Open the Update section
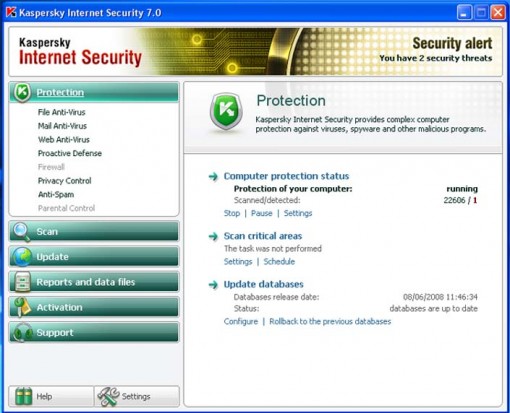This screenshot has height=413, width=510. [94, 257]
